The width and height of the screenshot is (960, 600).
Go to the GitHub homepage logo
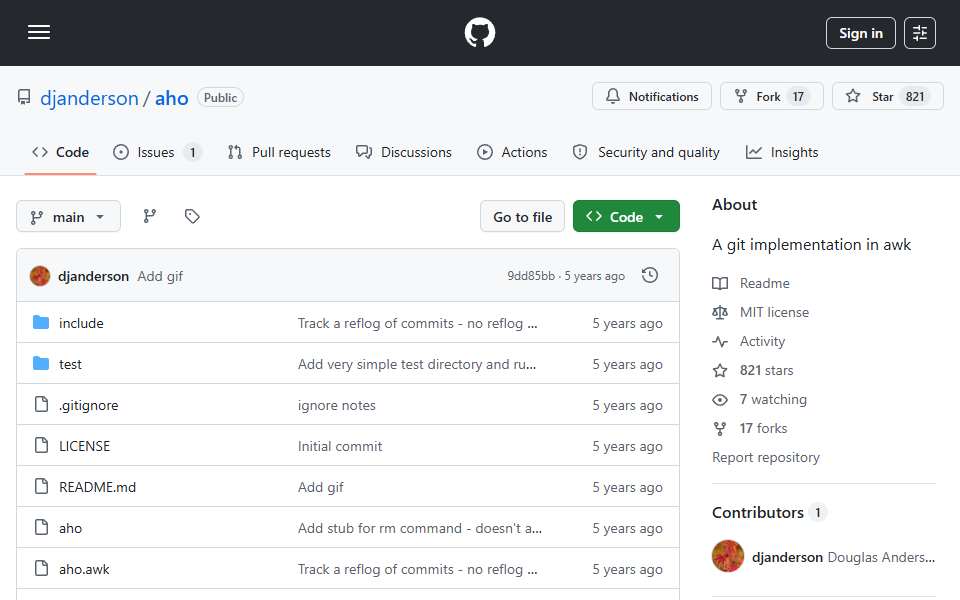click(479, 32)
